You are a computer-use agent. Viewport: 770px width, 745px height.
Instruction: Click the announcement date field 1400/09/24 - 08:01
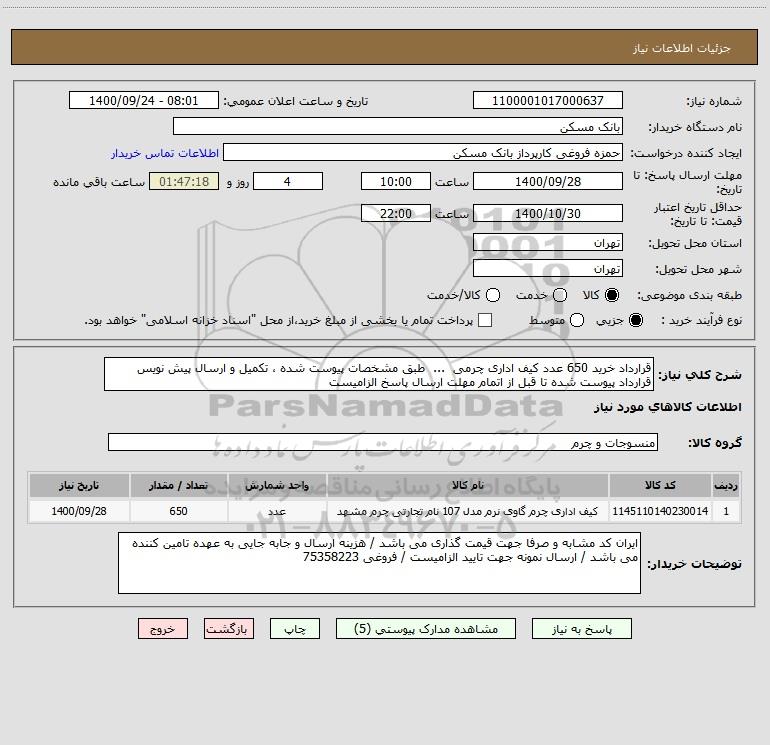pos(143,101)
